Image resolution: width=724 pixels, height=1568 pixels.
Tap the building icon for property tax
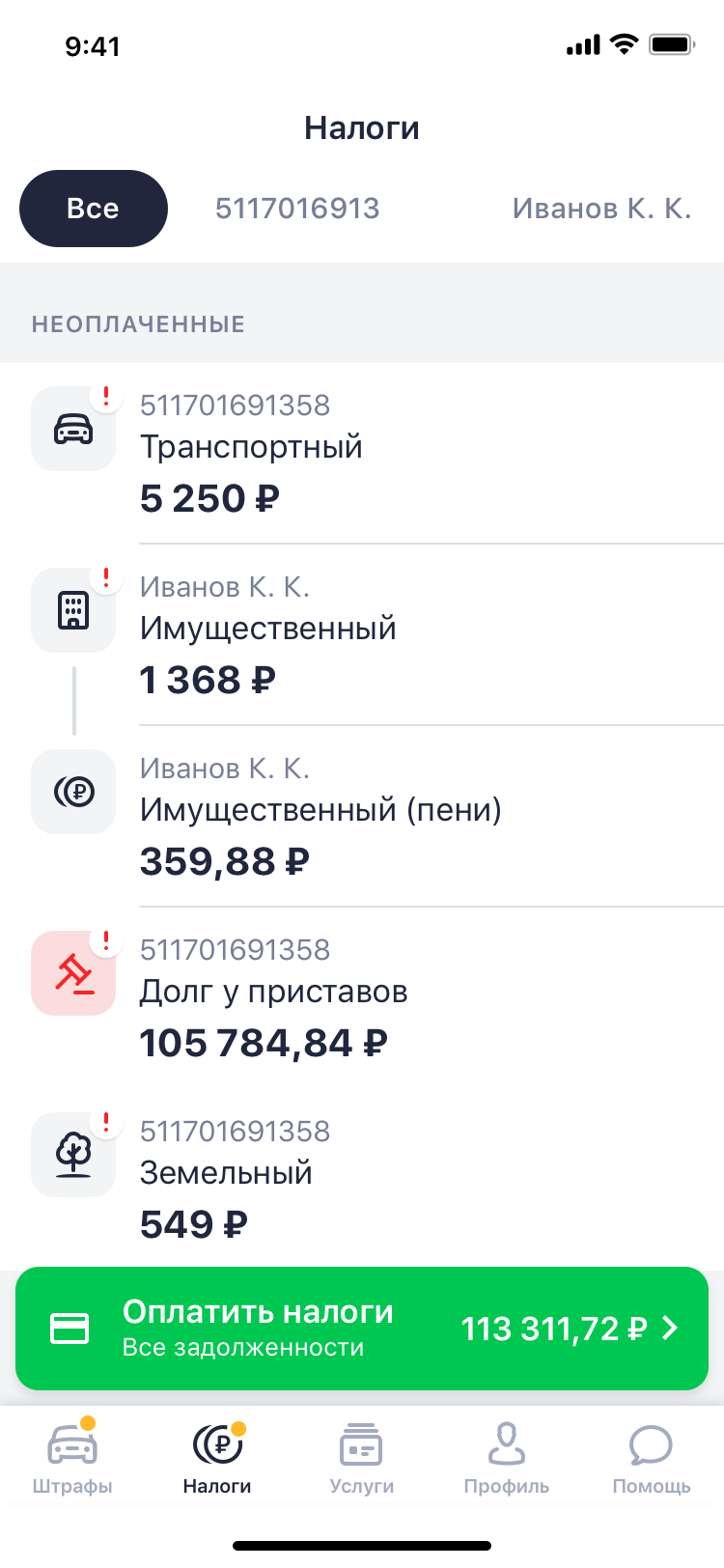click(73, 610)
